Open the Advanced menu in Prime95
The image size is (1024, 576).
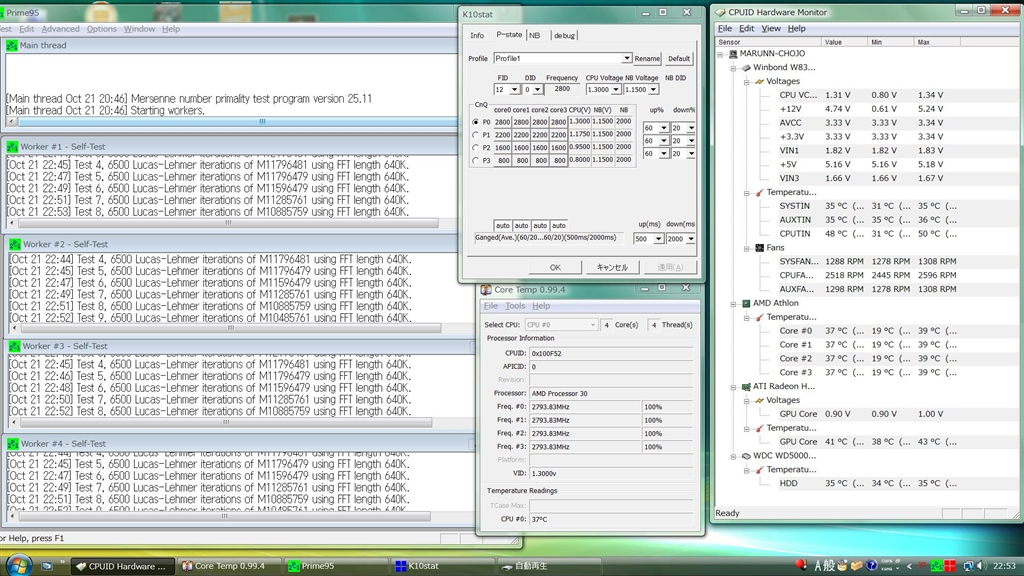60,29
